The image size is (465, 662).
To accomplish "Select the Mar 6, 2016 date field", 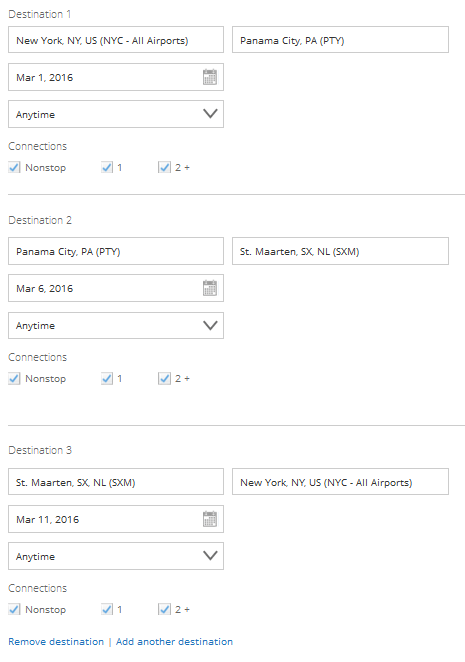I will (116, 288).
